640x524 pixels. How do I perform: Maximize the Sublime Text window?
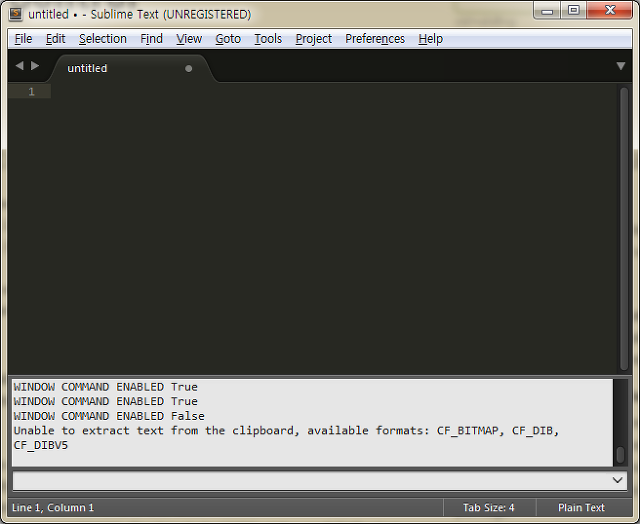(574, 11)
